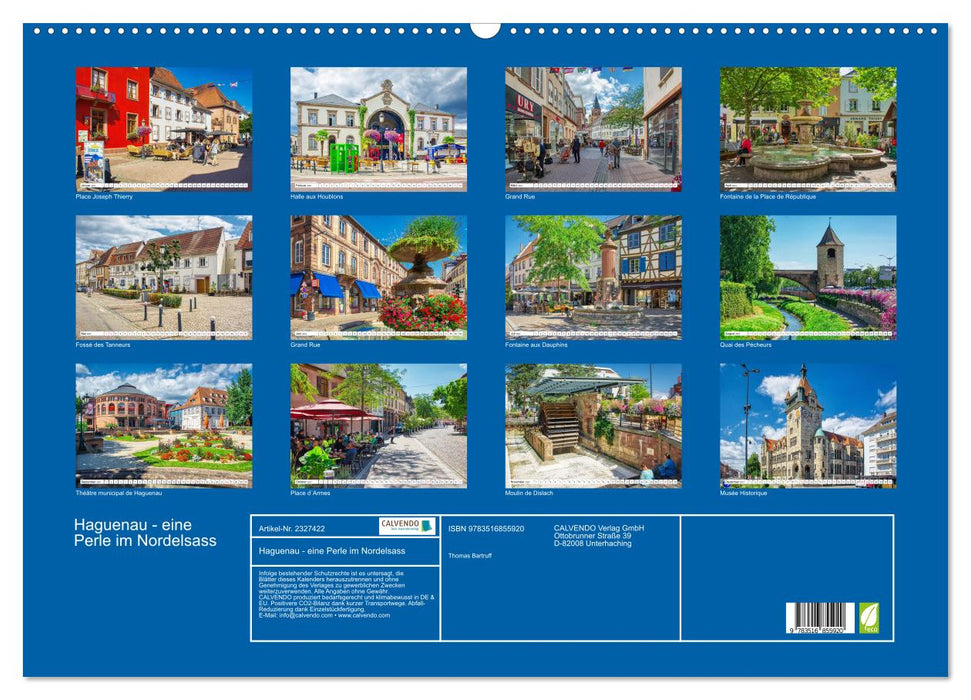The height and width of the screenshot is (700, 971).
Task: Click the caption 'Place d'Armes'
Action: (310, 493)
